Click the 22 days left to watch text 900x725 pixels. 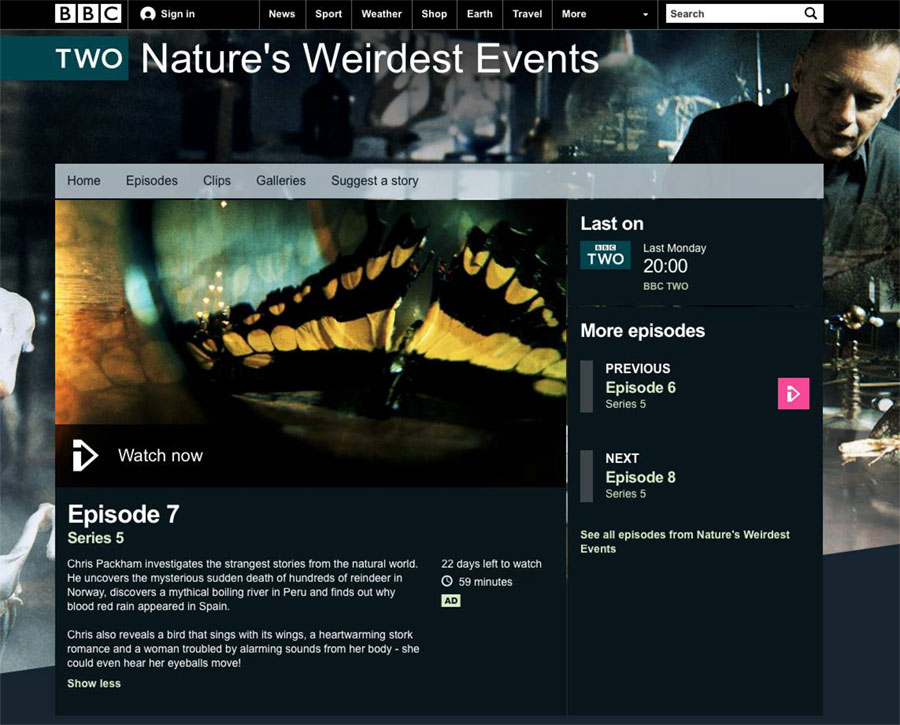click(x=491, y=564)
